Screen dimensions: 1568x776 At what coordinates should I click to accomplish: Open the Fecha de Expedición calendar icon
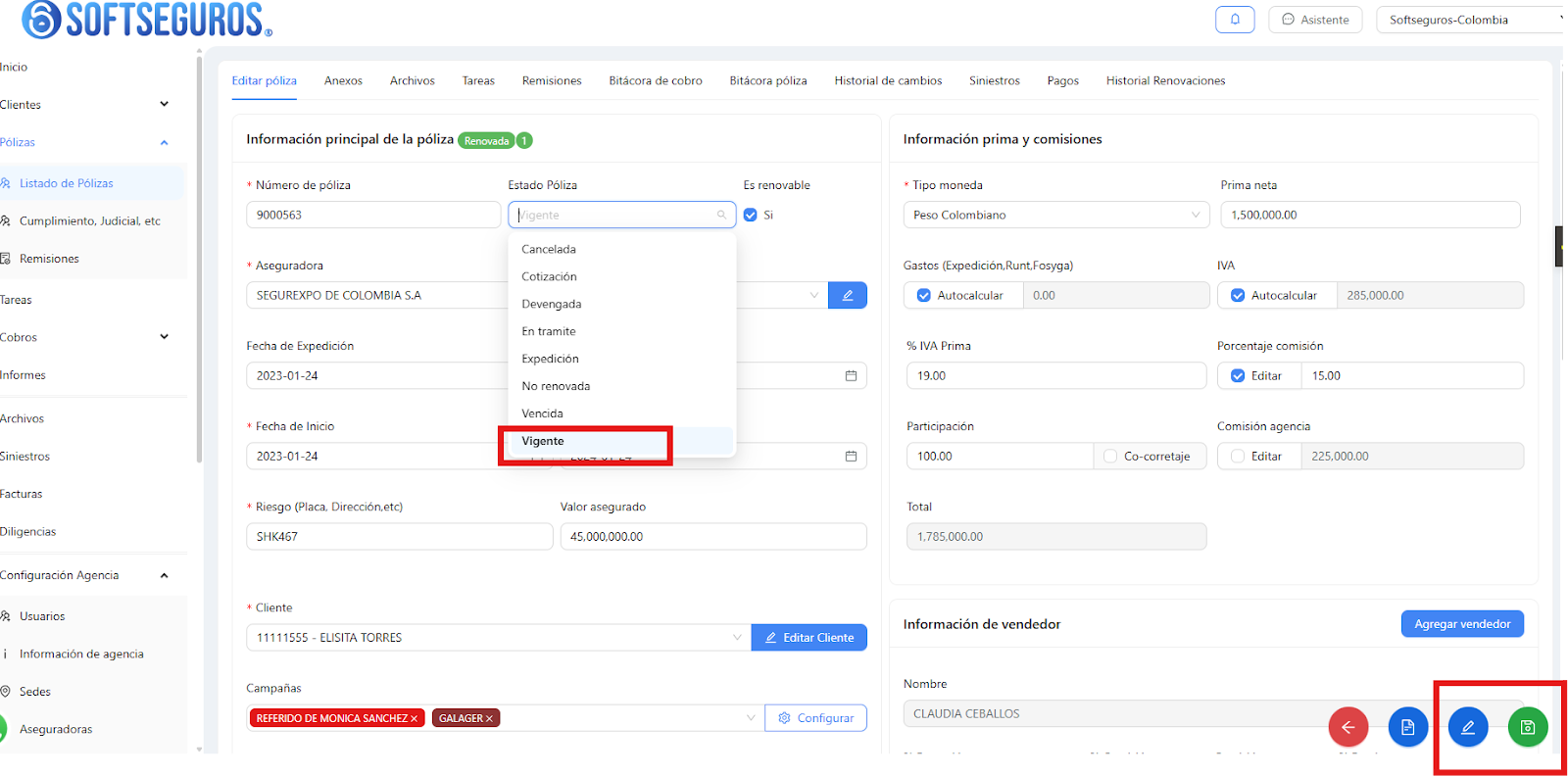coord(851,375)
